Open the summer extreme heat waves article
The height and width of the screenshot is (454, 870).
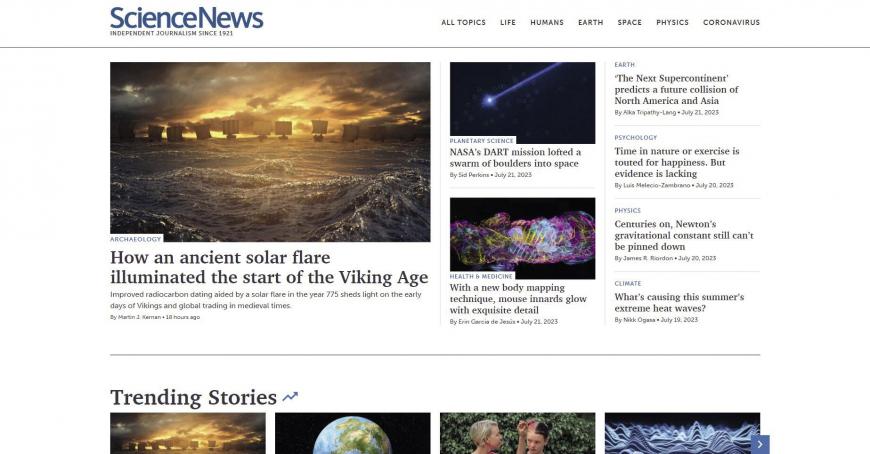[679, 302]
